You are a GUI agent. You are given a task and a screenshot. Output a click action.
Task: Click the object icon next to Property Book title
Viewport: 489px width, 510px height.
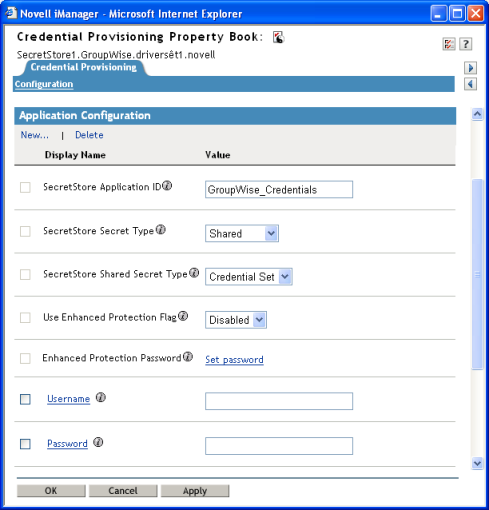coord(278,37)
